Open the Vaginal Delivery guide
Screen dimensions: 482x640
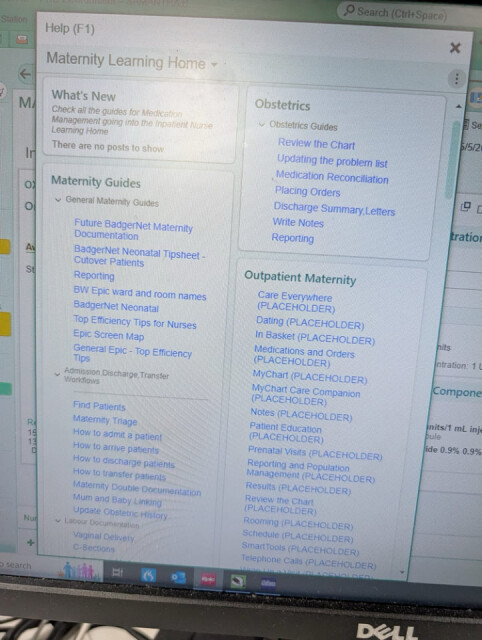tap(104, 536)
